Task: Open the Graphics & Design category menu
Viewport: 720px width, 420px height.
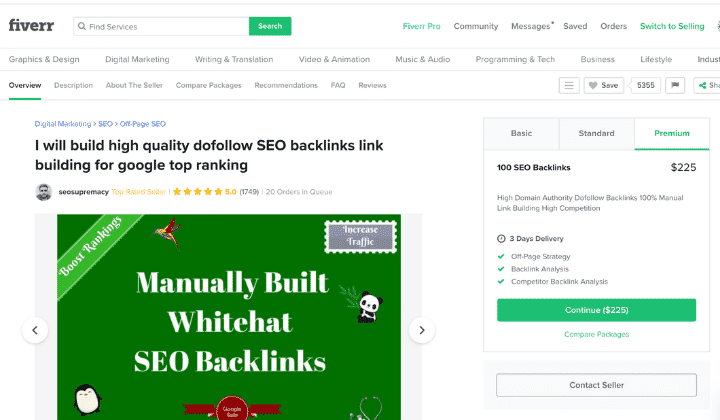Action: (x=44, y=59)
